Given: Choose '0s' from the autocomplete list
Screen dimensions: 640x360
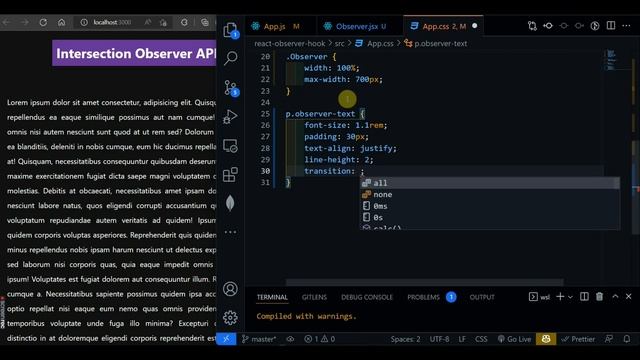Looking at the screenshot, I should [x=490, y=217].
